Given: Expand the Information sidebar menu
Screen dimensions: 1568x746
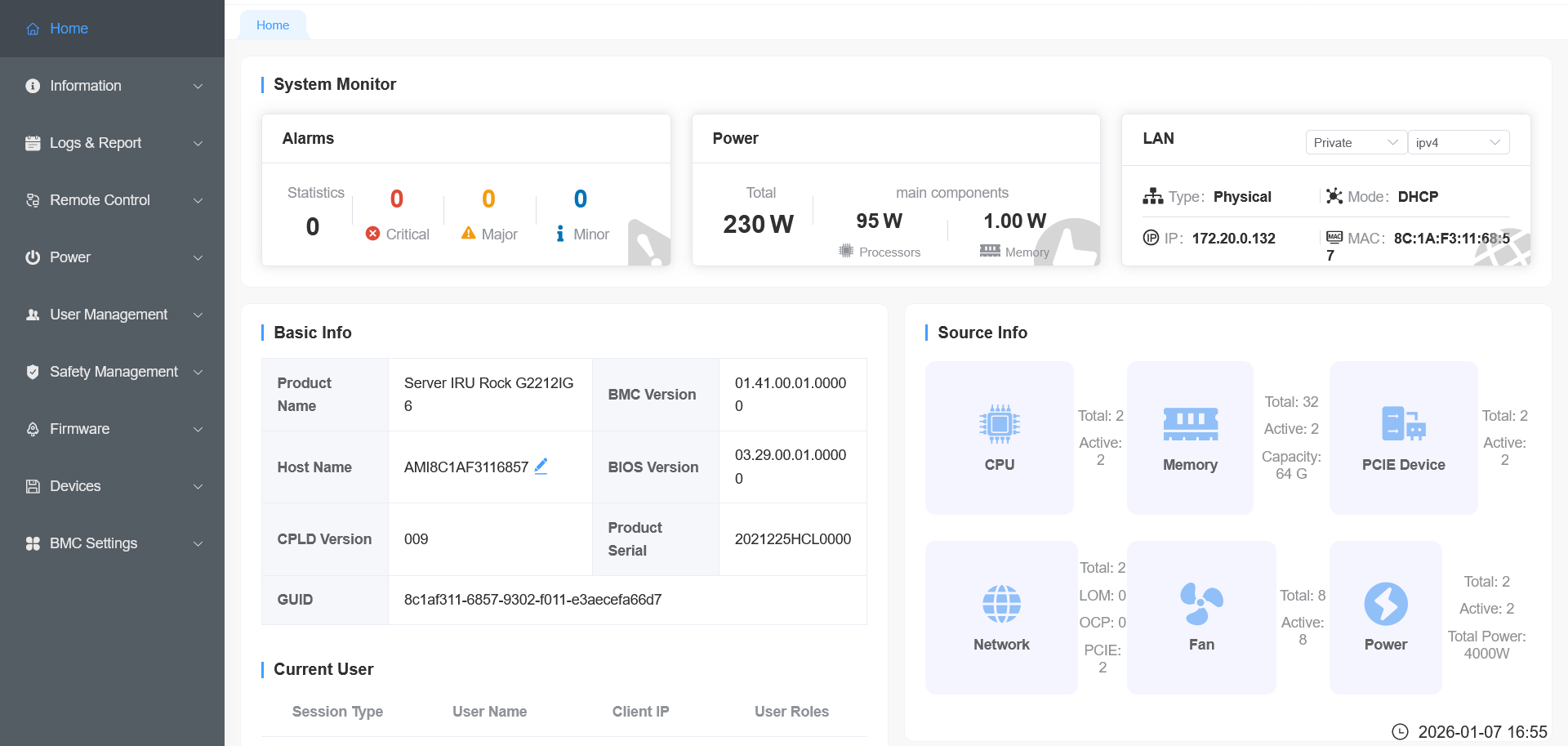Looking at the screenshot, I should (113, 86).
